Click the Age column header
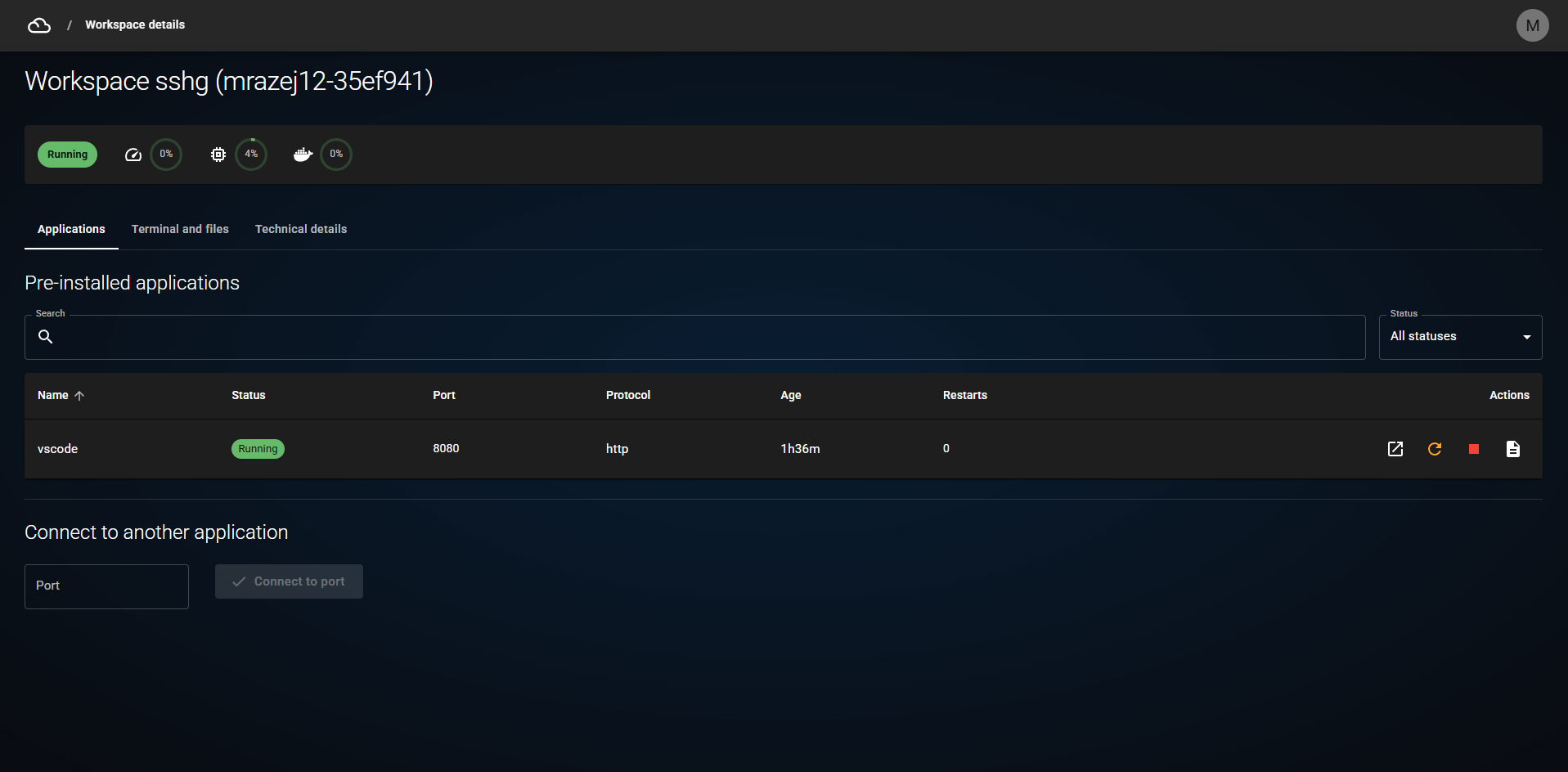 click(791, 395)
